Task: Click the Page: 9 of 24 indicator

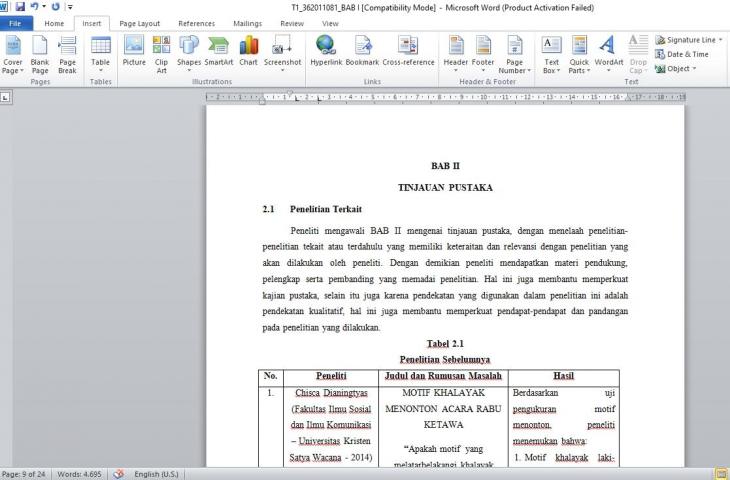Action: coord(24,474)
